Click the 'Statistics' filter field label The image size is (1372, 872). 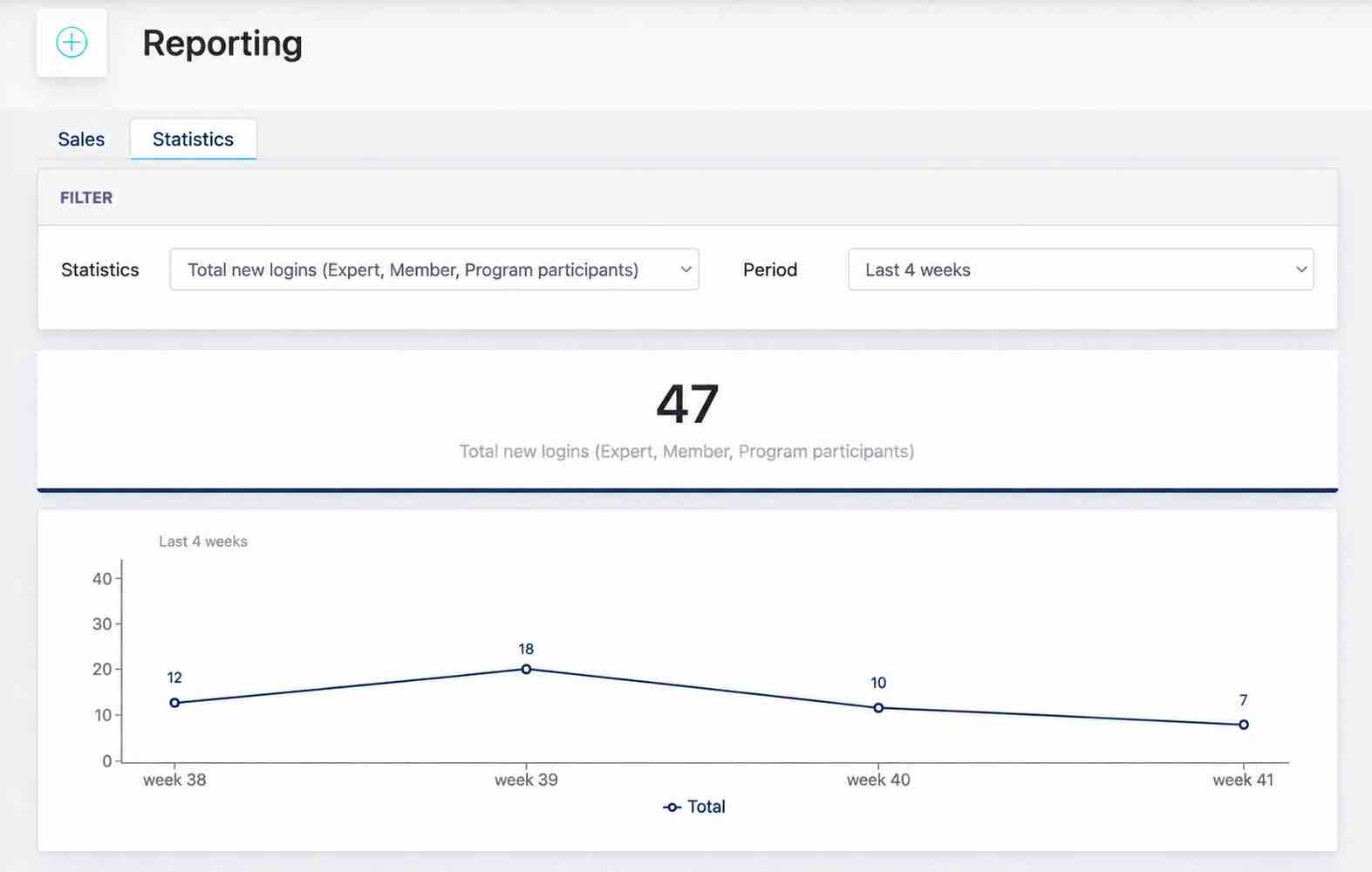[100, 270]
